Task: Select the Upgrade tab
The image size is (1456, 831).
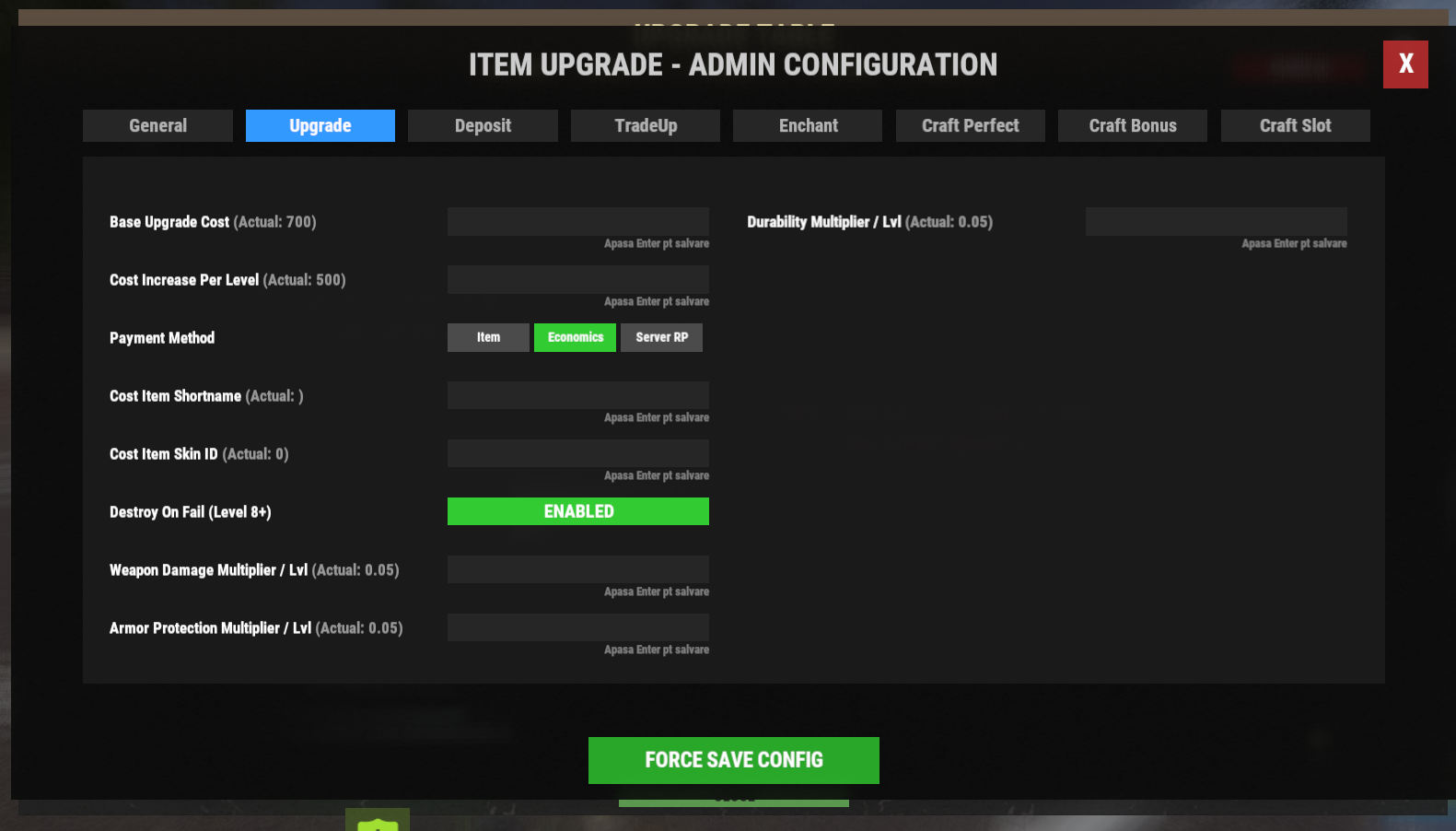Action: tap(320, 126)
